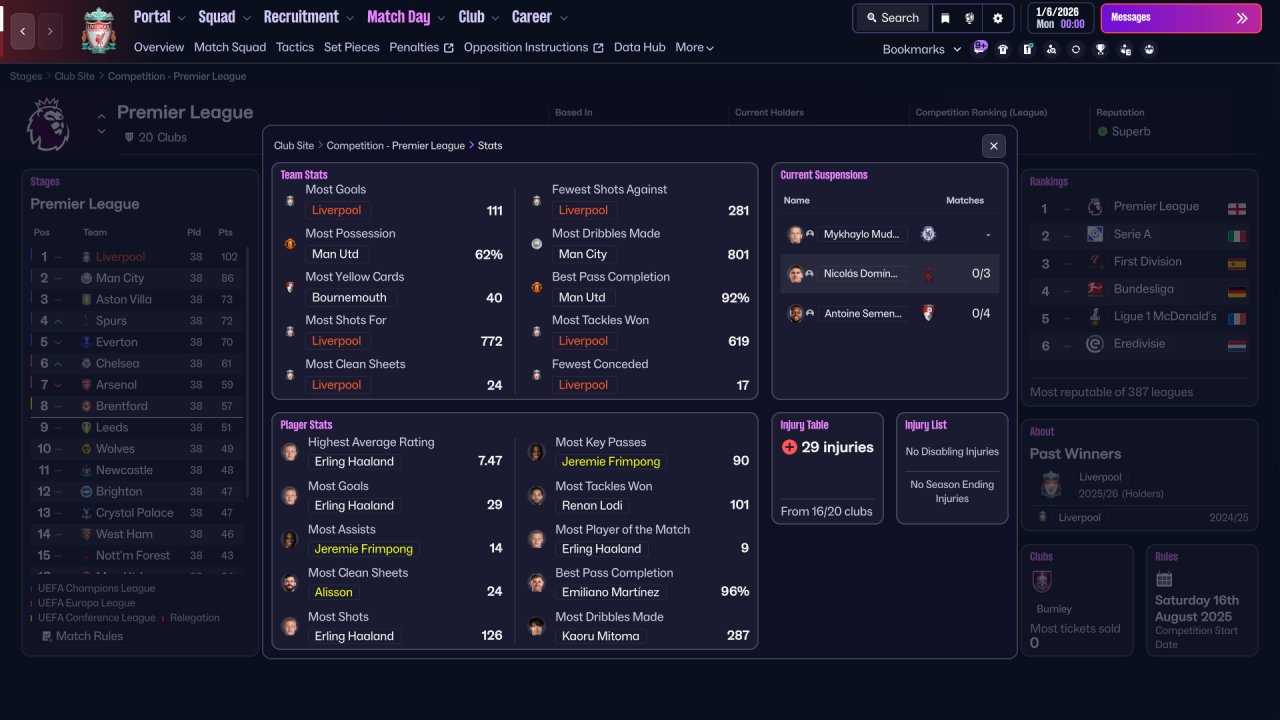This screenshot has height=720, width=1280.
Task: Click the circular refresh bookmark shortcut icon
Action: 1076,49
